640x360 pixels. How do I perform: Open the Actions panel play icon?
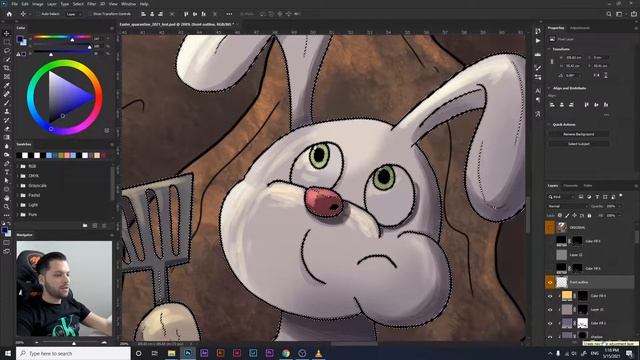click(x=538, y=41)
